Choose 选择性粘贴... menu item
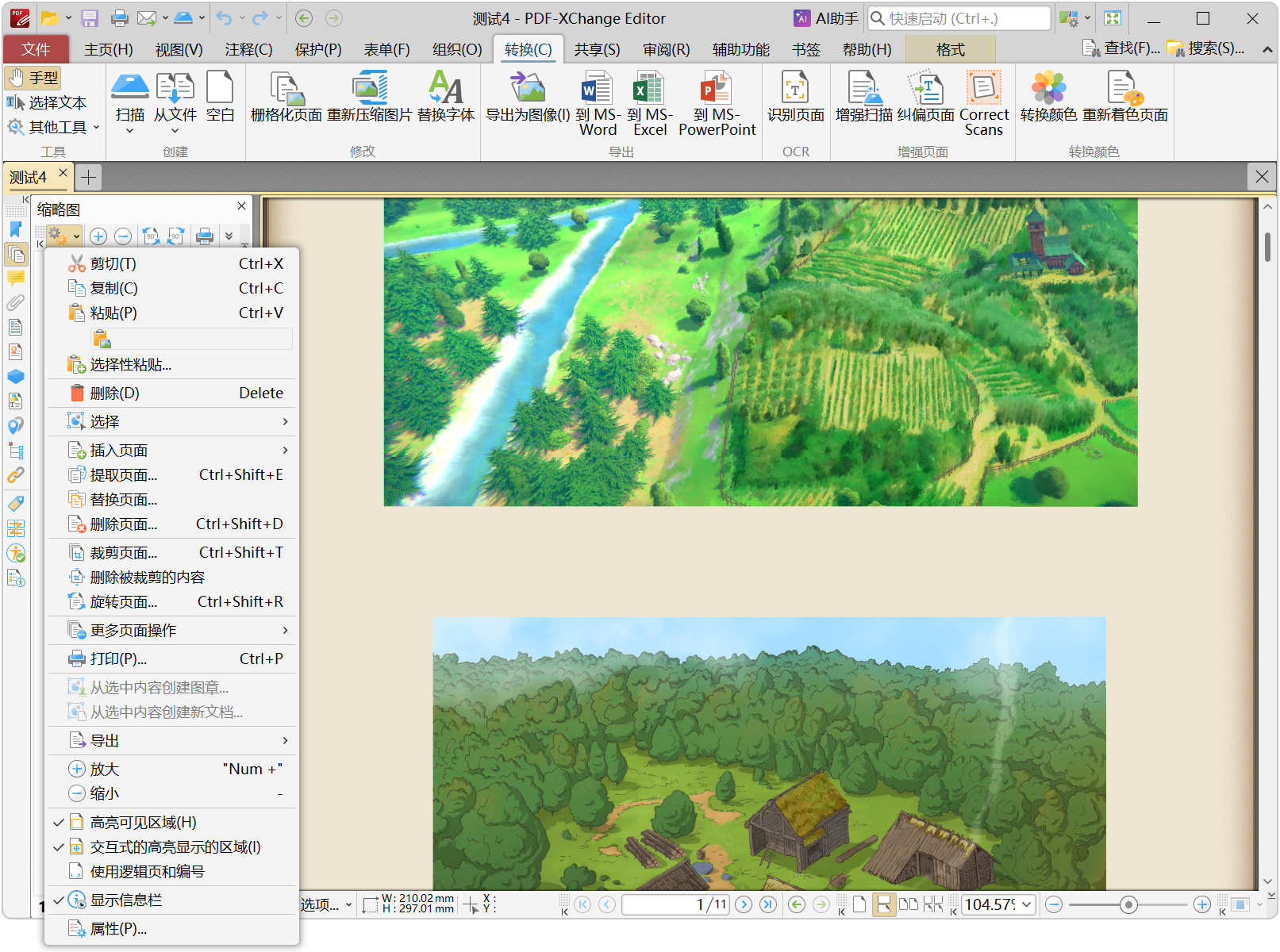Viewport: 1280px width, 952px height. [171, 364]
